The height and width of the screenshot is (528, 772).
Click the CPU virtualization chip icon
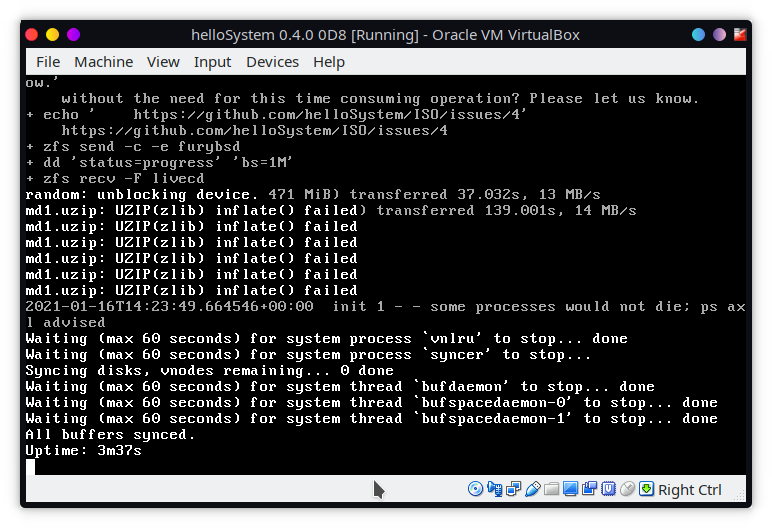click(609, 489)
